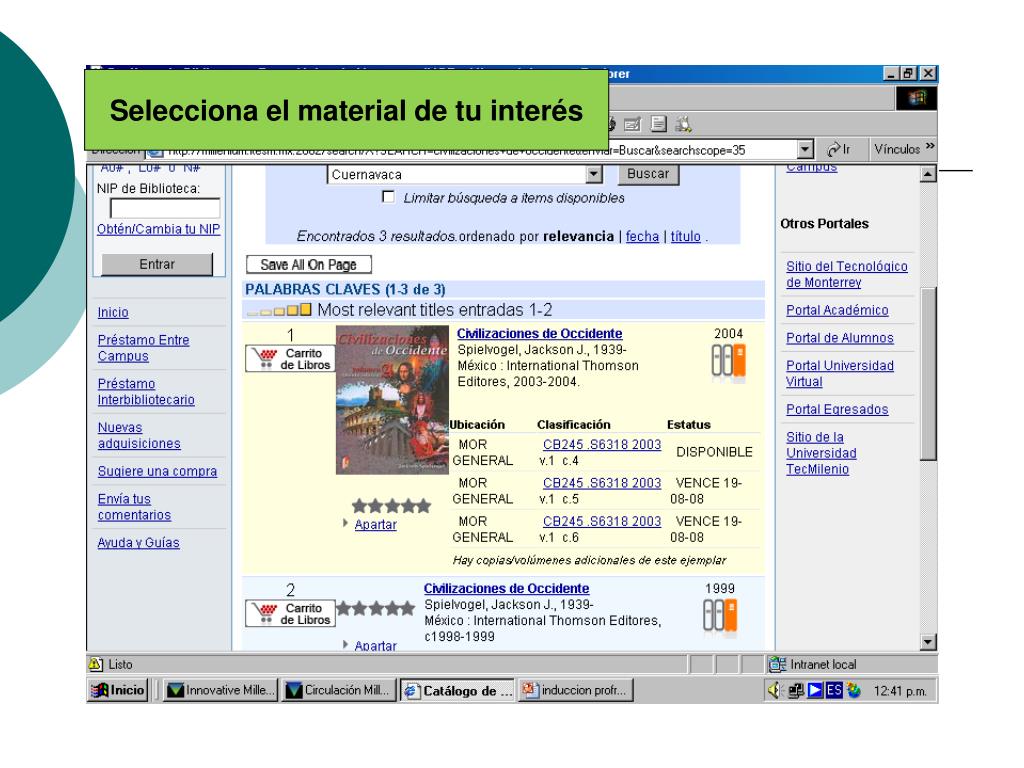Screen dimensions: 1024x768
Task: Click the book format icon under 2004
Action: (x=728, y=361)
